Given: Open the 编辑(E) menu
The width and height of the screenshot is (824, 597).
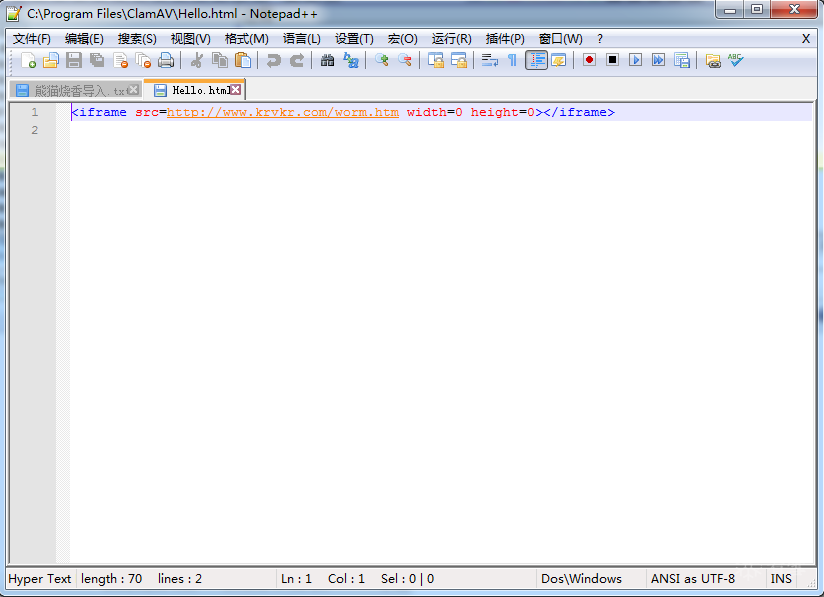Looking at the screenshot, I should (84, 39).
